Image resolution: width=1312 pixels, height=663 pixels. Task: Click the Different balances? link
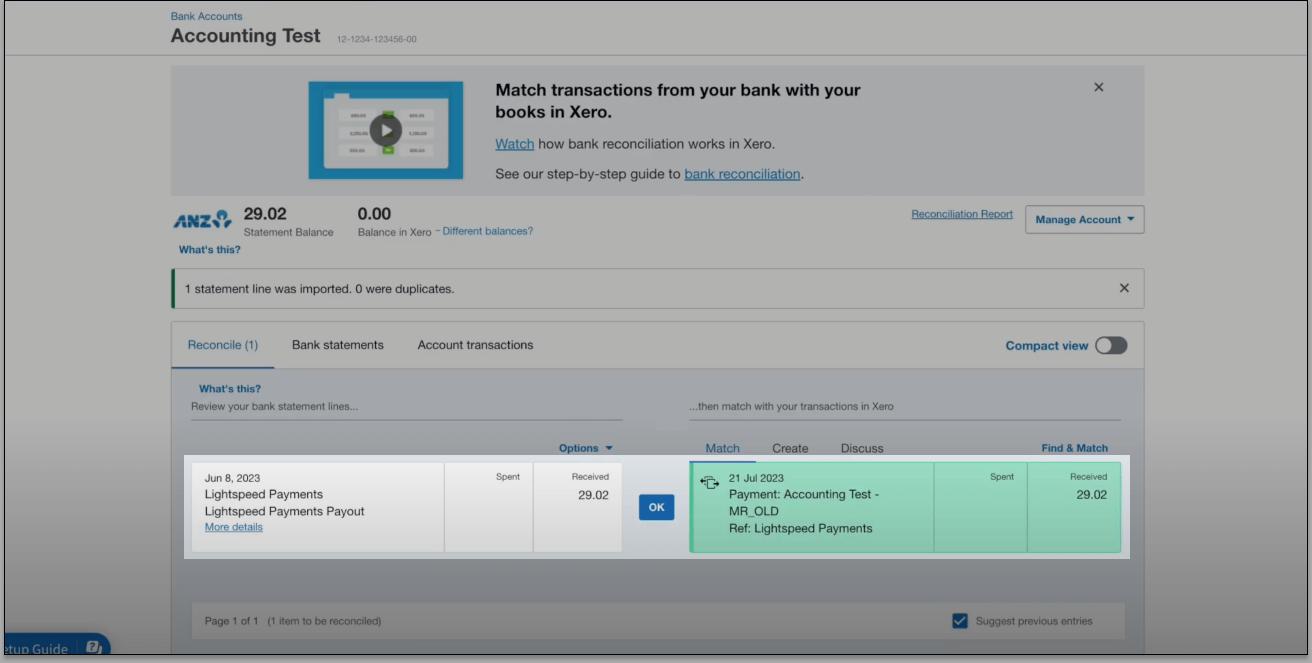click(488, 231)
